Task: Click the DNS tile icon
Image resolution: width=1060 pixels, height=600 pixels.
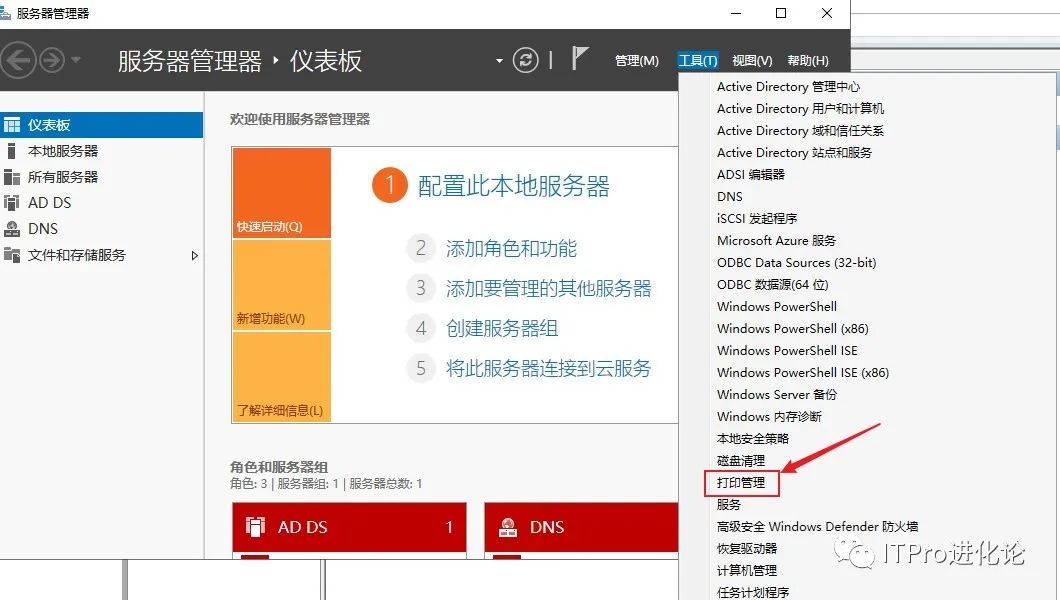Action: (x=508, y=527)
